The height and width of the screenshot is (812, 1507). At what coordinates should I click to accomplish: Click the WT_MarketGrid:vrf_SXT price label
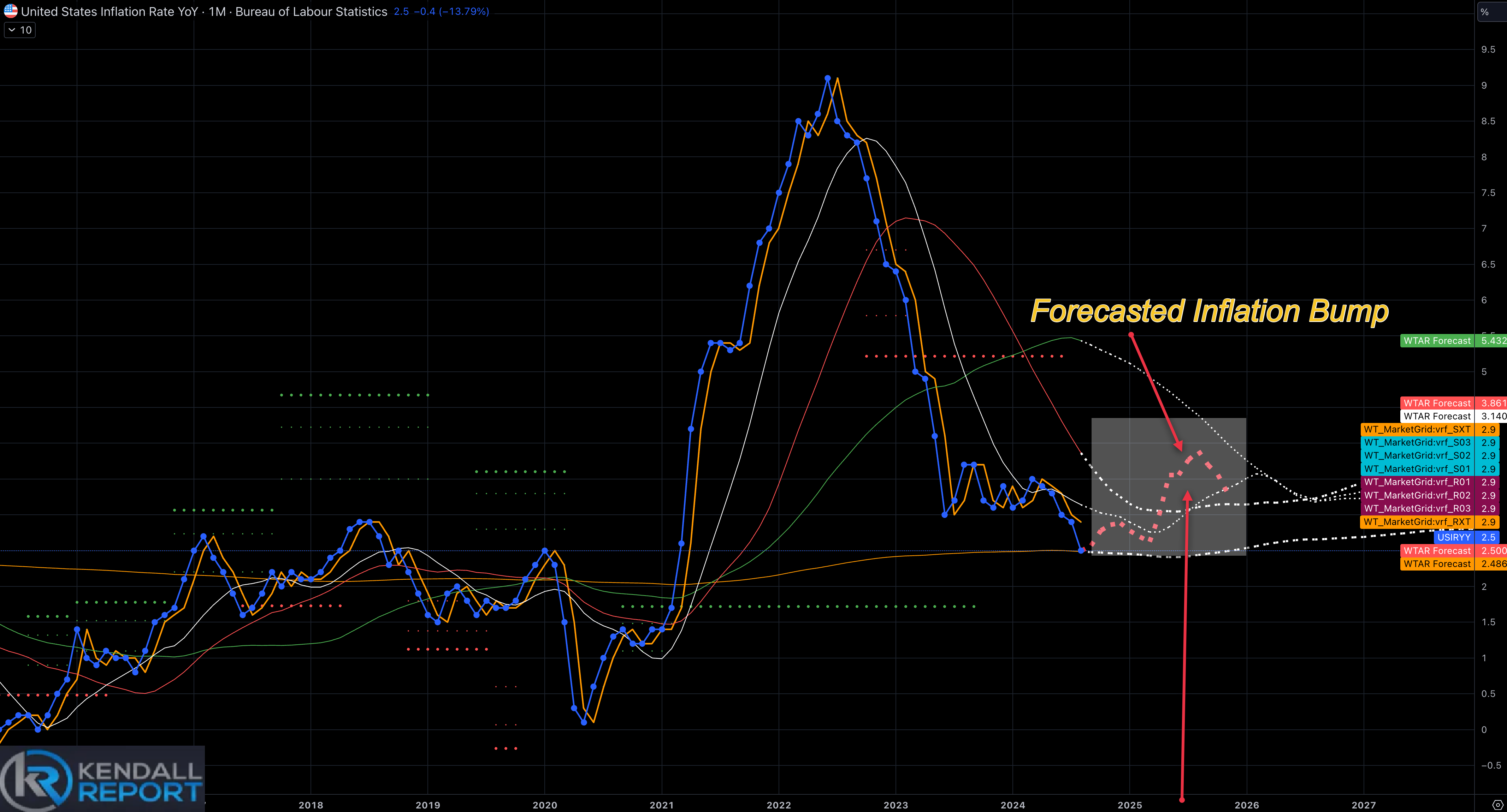pyautogui.click(x=1417, y=430)
